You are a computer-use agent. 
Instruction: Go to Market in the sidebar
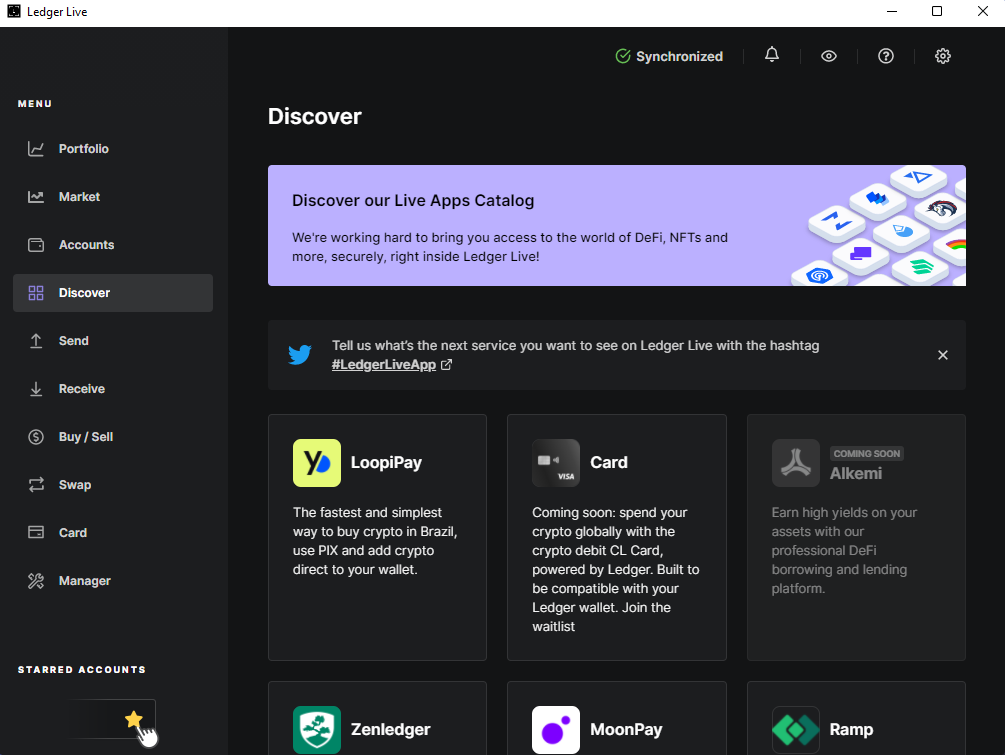[79, 197]
